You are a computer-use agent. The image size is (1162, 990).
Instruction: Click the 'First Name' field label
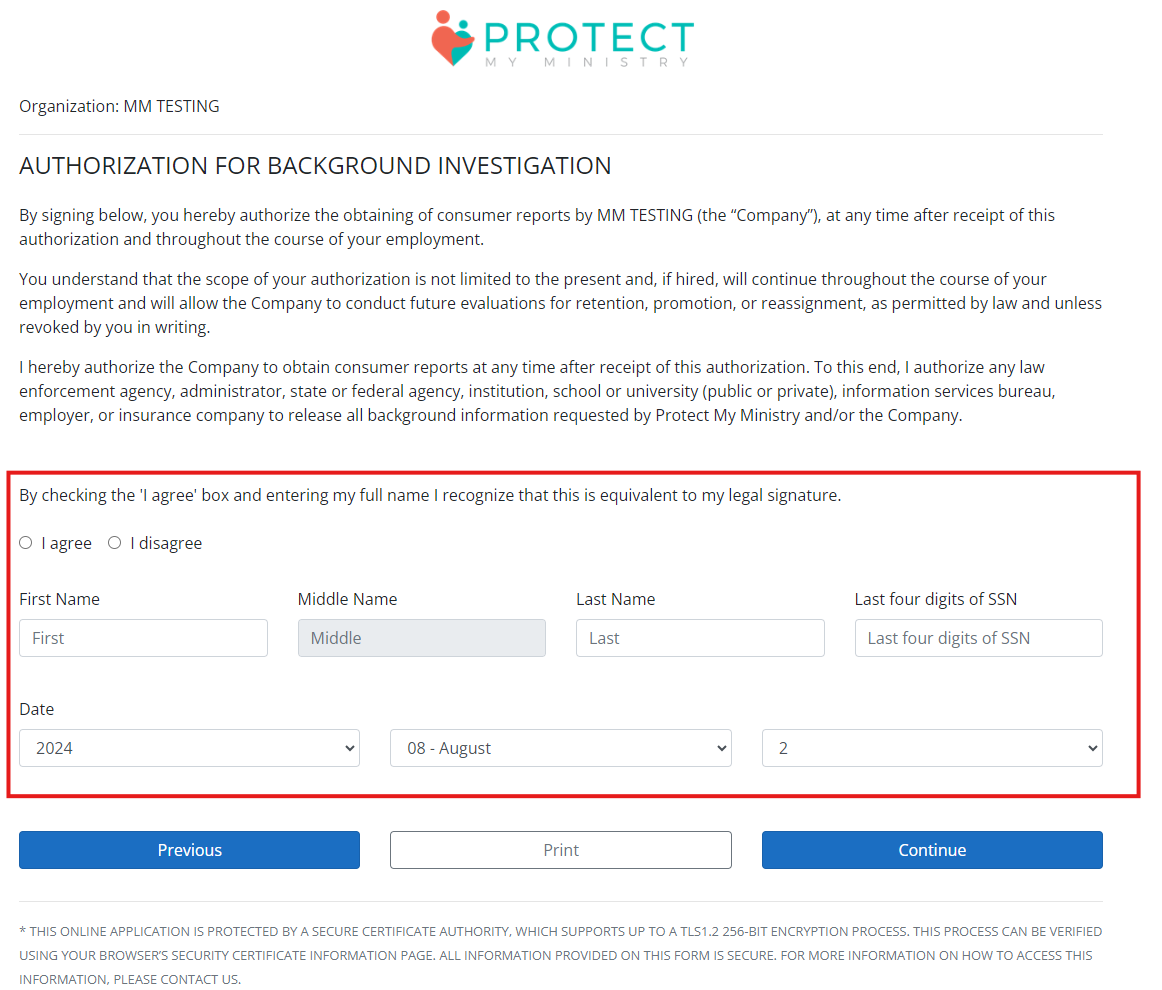coord(60,599)
